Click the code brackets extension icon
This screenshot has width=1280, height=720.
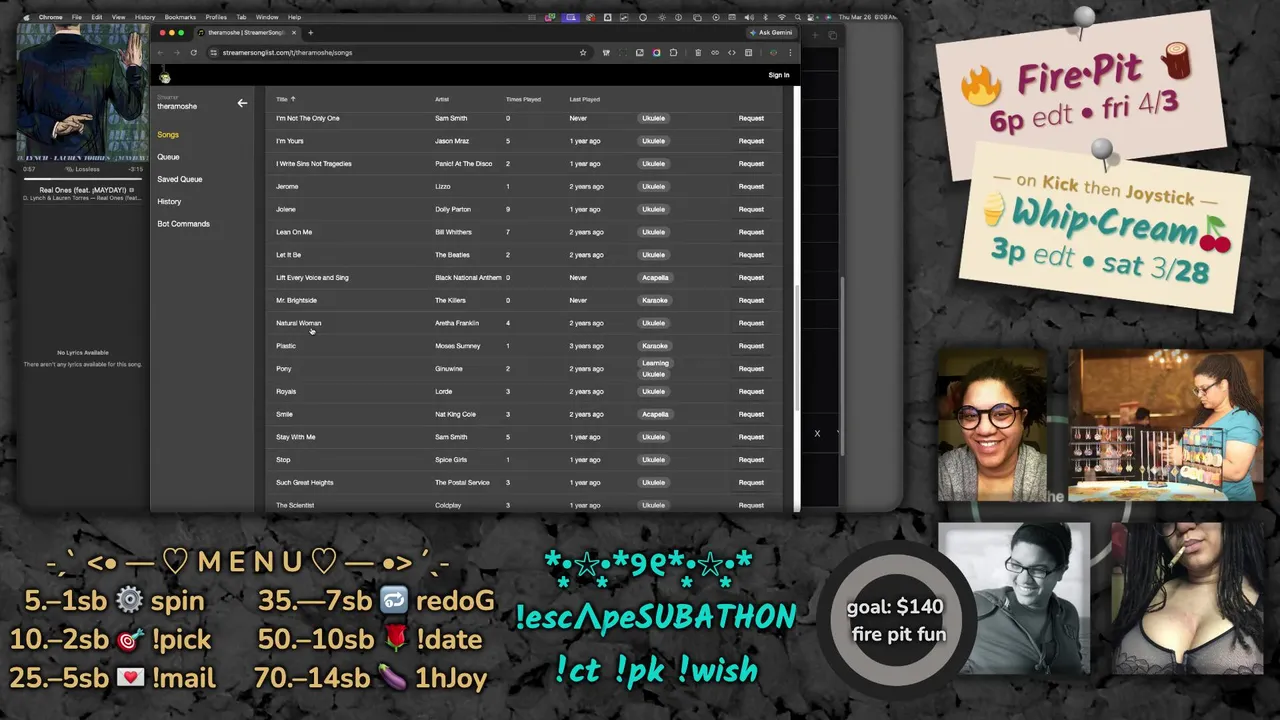click(732, 52)
